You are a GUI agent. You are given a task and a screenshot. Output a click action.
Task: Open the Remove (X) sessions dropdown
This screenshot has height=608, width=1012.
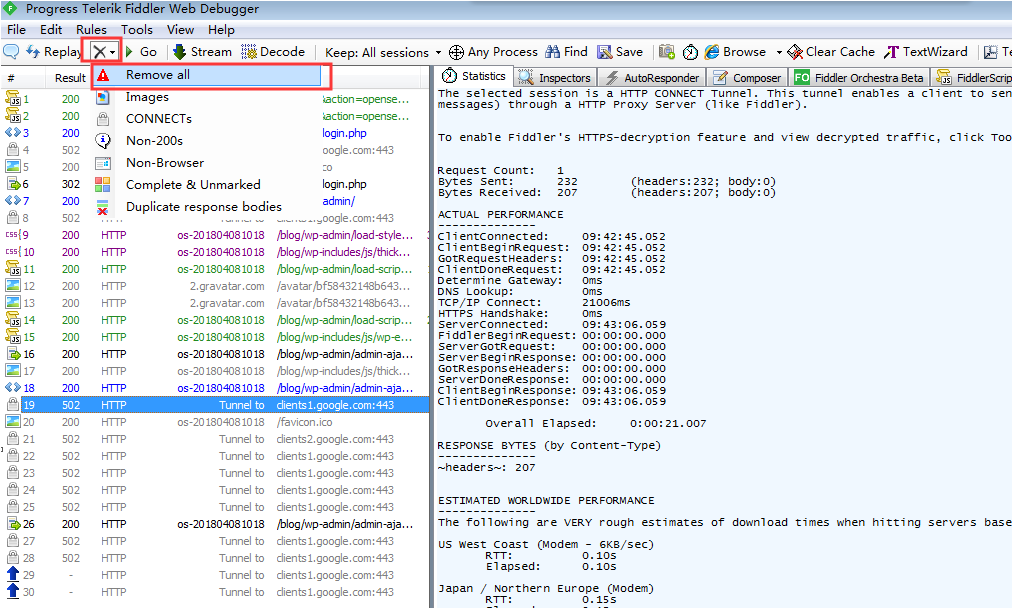pyautogui.click(x=103, y=52)
